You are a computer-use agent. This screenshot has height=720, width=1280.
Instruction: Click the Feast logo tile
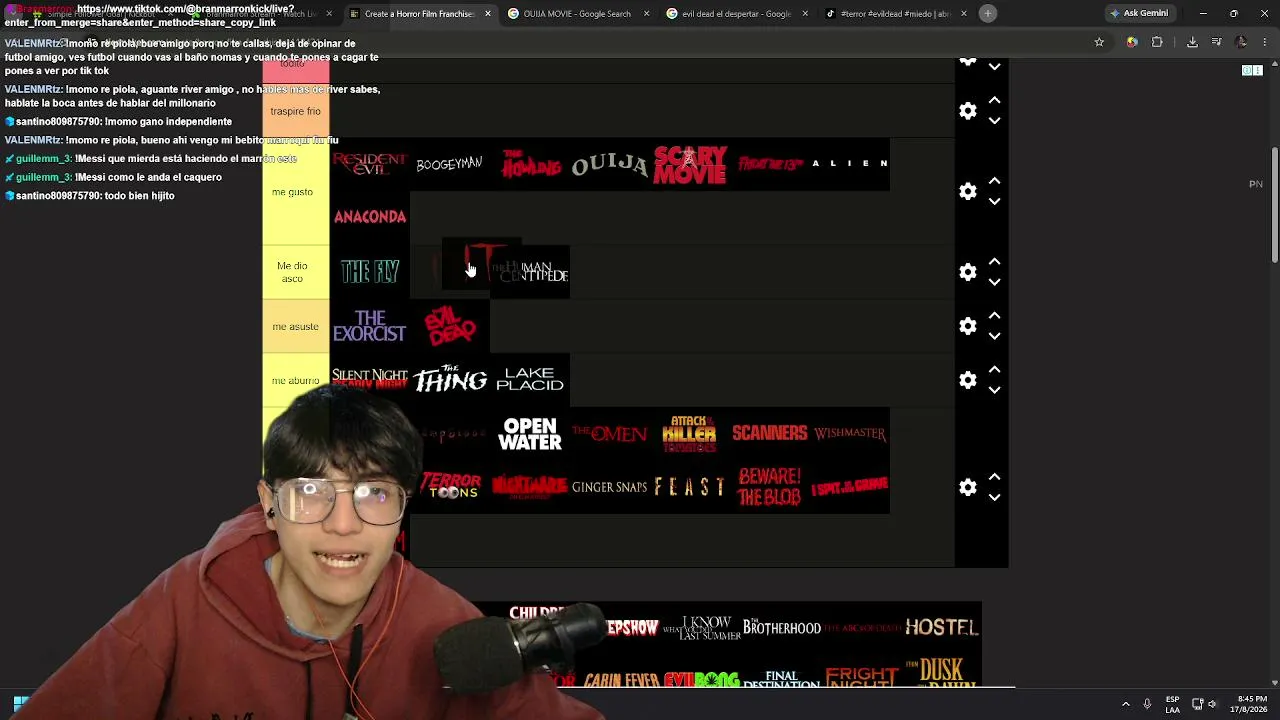click(x=690, y=487)
